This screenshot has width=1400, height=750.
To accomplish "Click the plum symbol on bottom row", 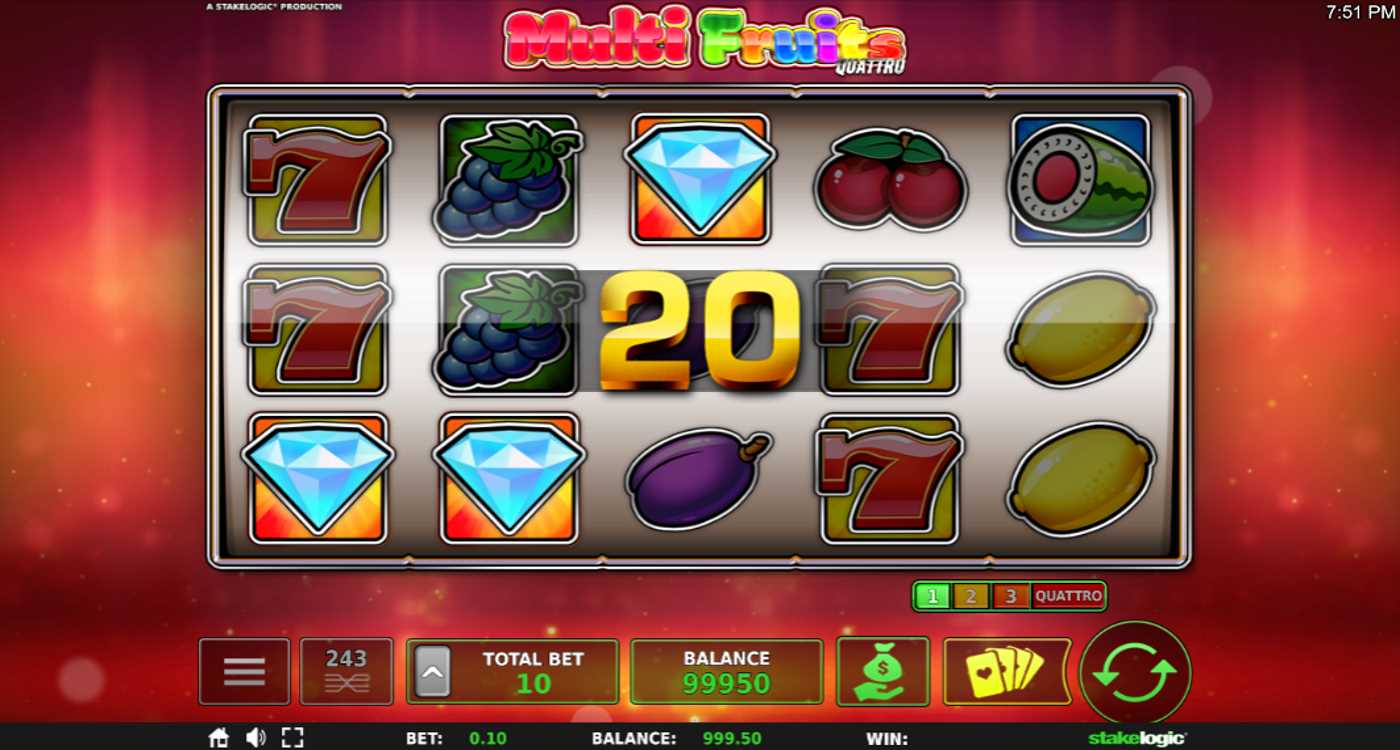I will click(699, 478).
